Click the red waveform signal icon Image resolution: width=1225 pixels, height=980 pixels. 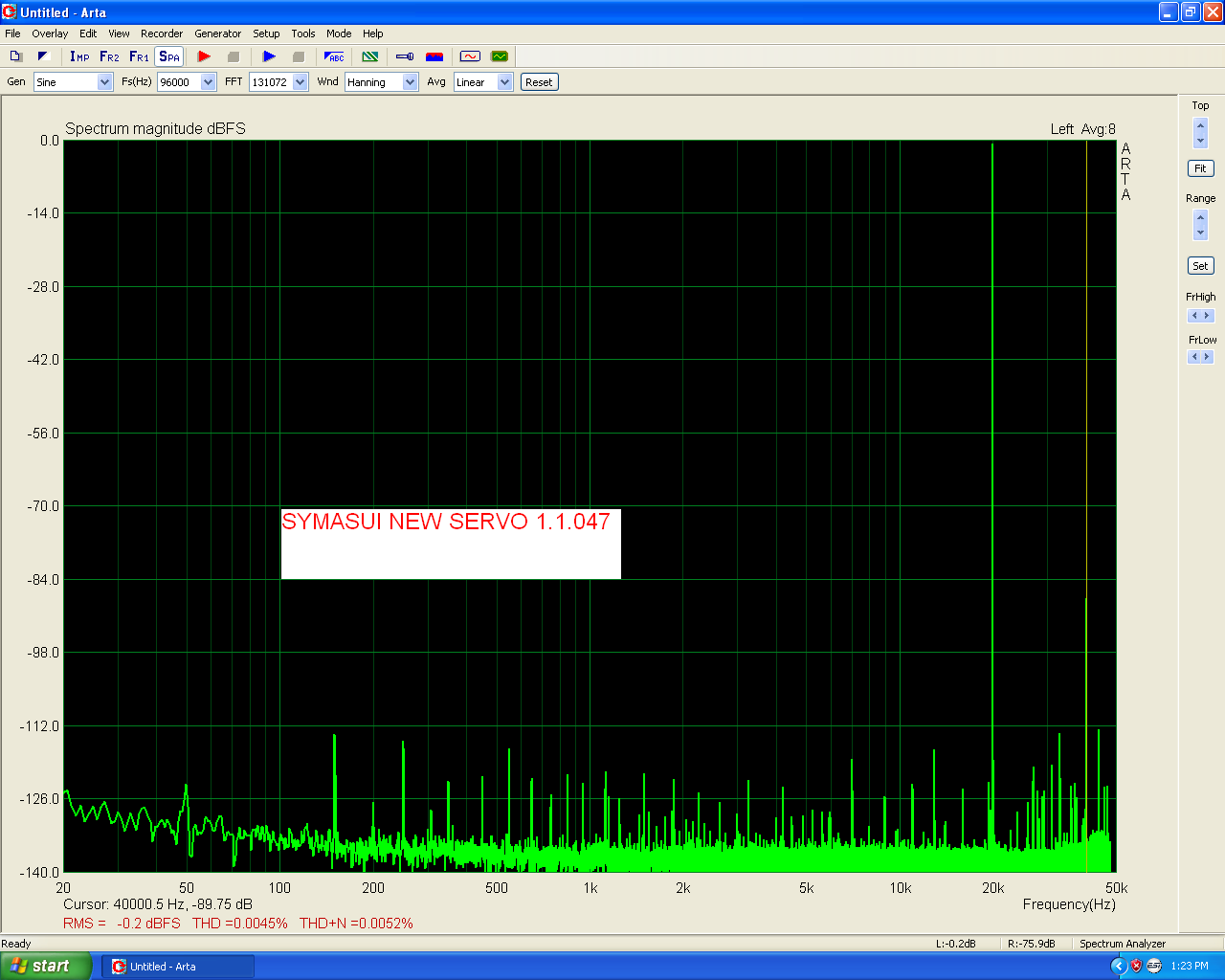[x=470, y=56]
